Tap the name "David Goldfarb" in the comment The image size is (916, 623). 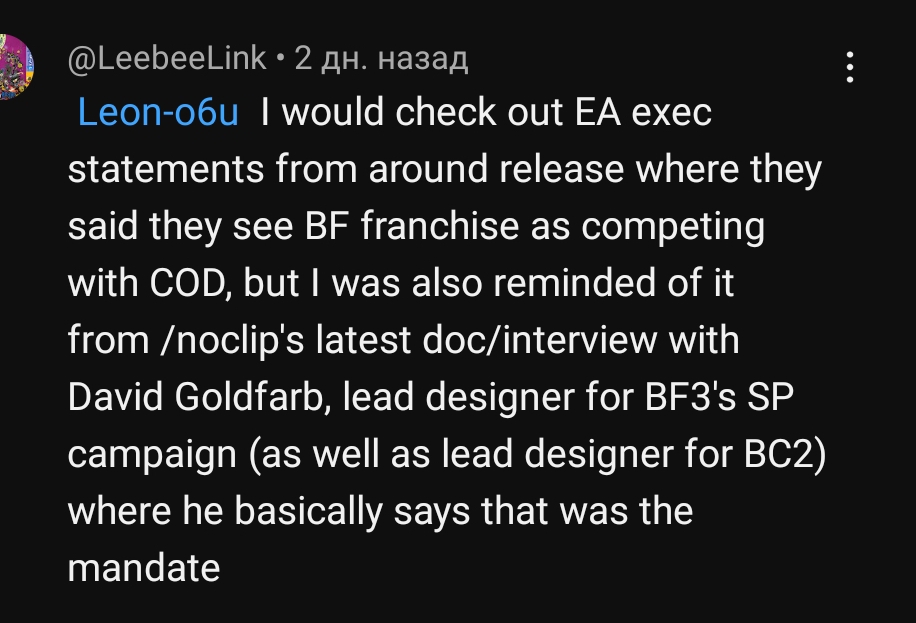click(x=197, y=398)
